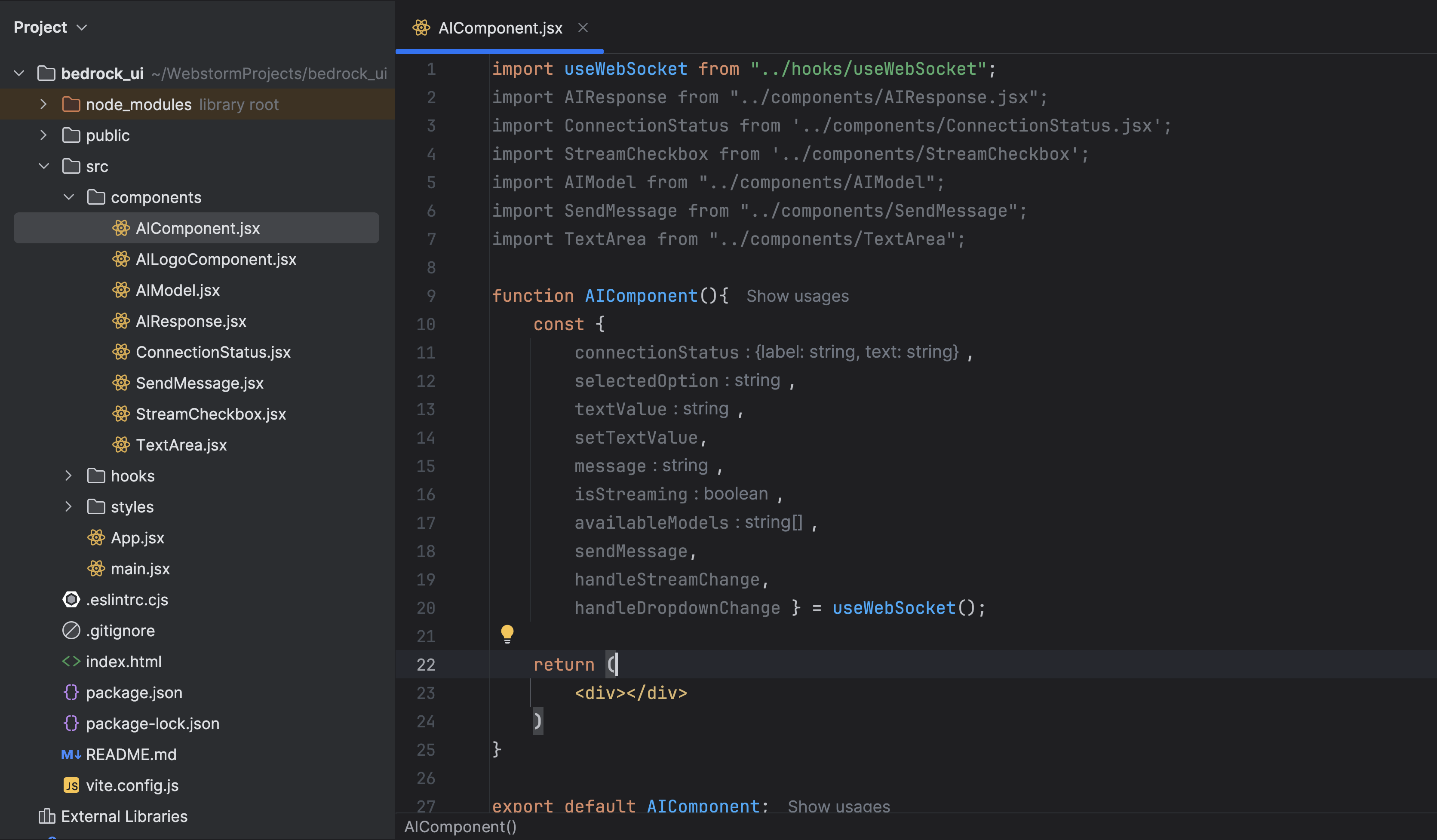Click Show usages next to function AIComponent
Image resolution: width=1437 pixels, height=840 pixels.
click(797, 296)
